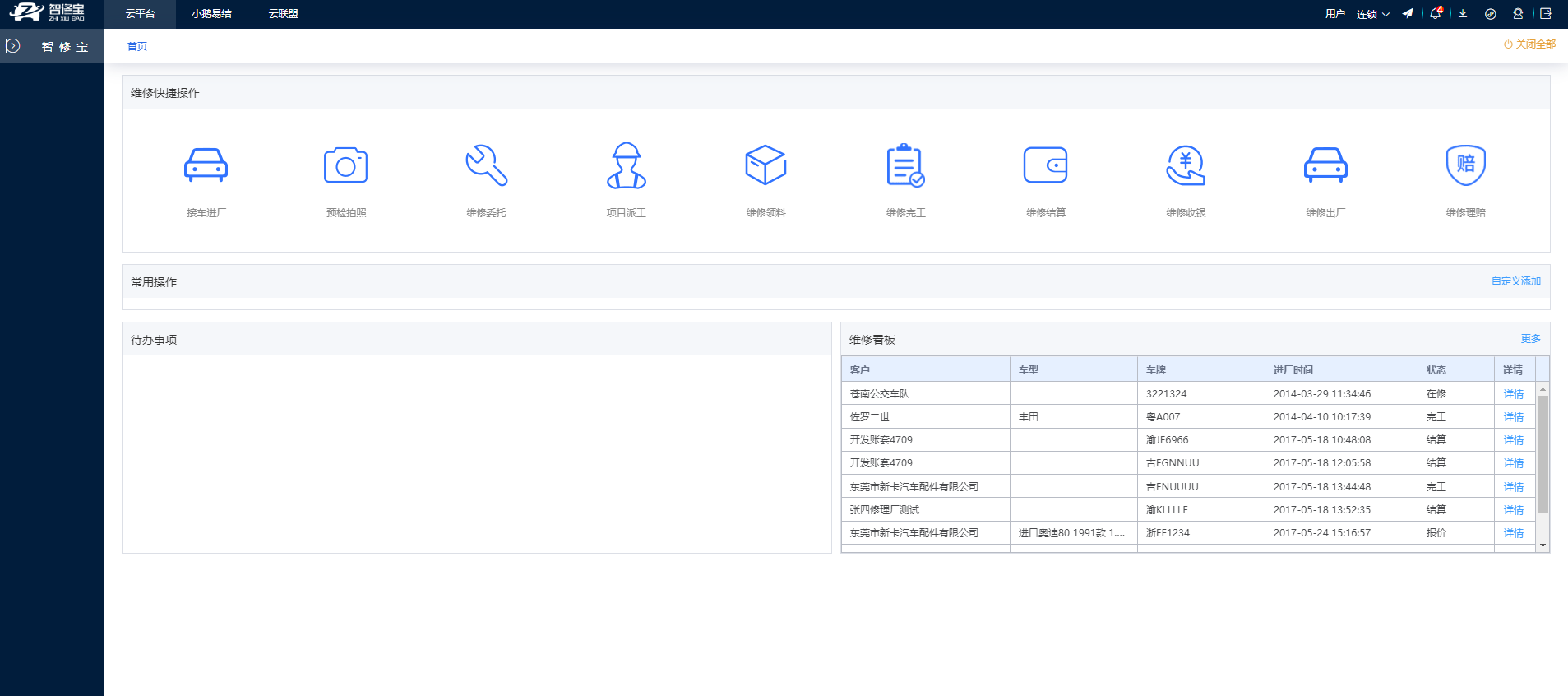Screen dimensions: 1568x696
Task: Open 维修出厂 car exit shortcut
Action: [1325, 165]
